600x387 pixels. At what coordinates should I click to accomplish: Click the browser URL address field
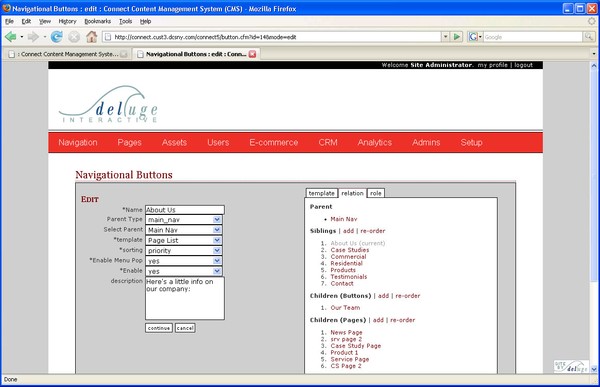272,37
